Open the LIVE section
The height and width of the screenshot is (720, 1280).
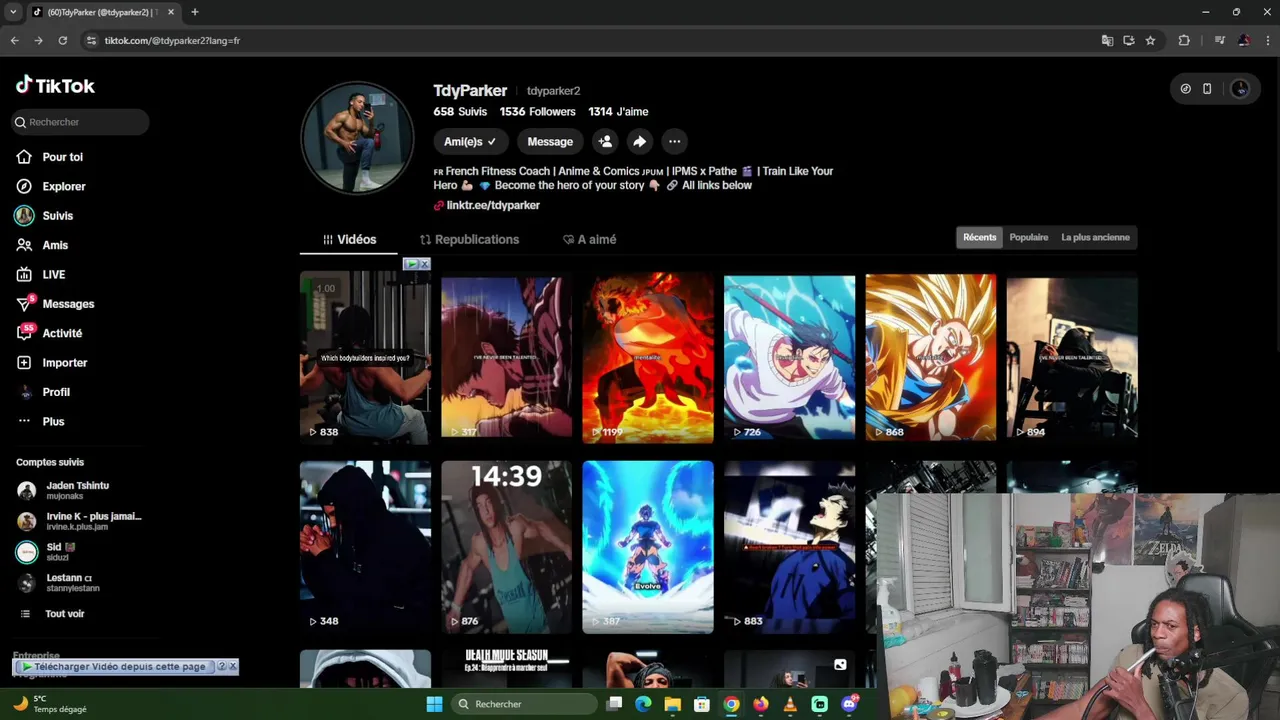(x=53, y=274)
